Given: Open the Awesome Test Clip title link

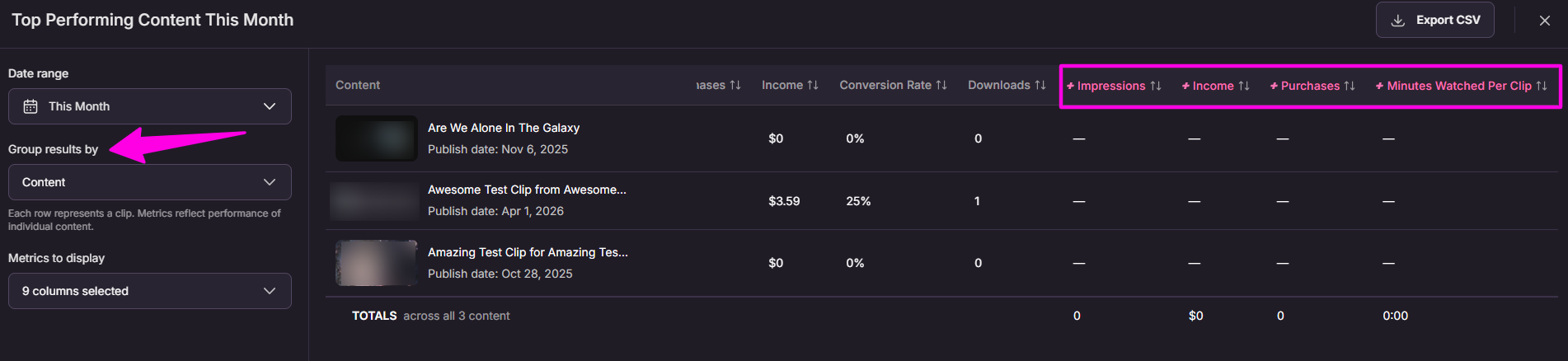Looking at the screenshot, I should pos(527,190).
